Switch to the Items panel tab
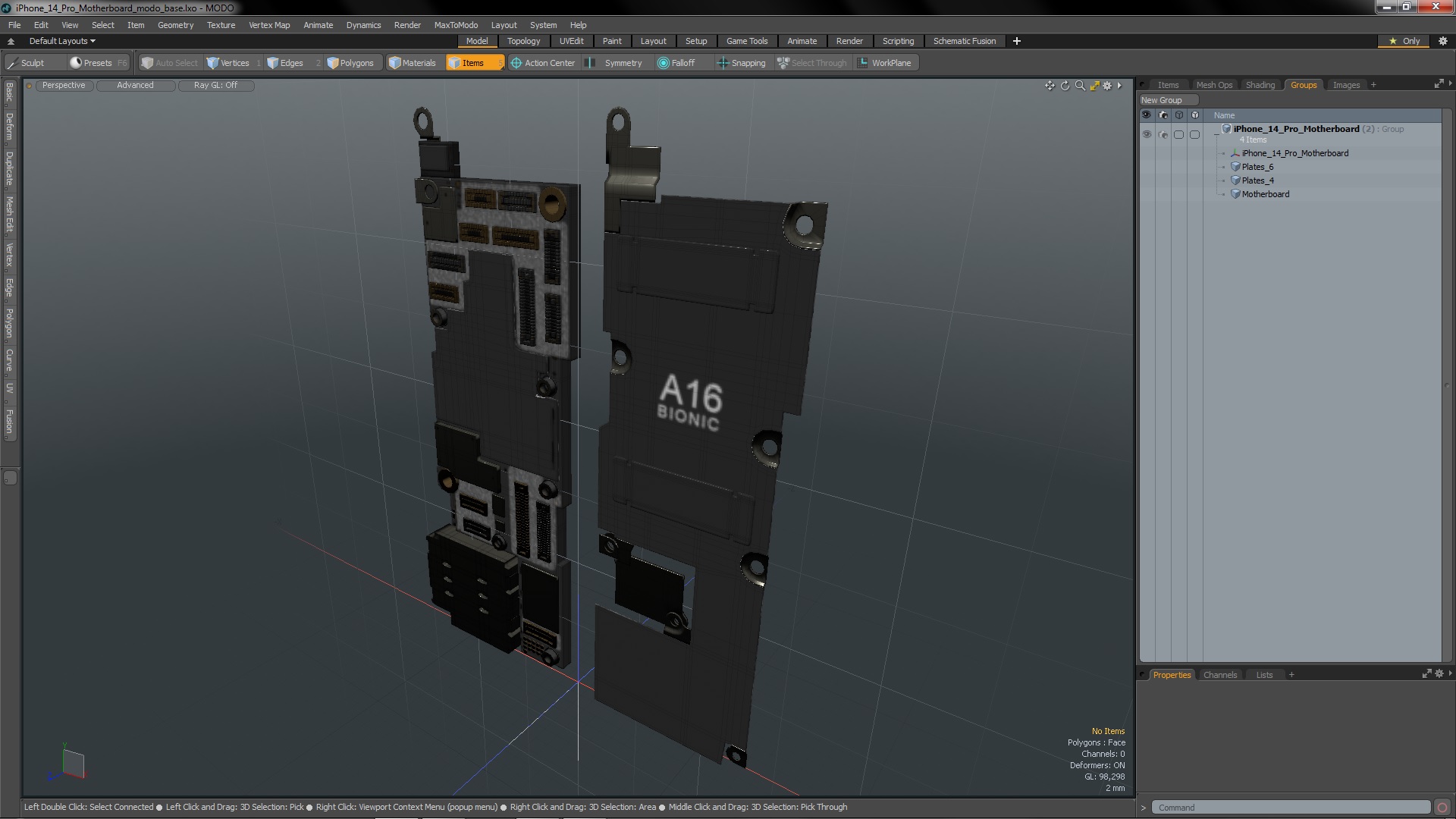Screen dimensions: 1456x819 coord(1168,85)
